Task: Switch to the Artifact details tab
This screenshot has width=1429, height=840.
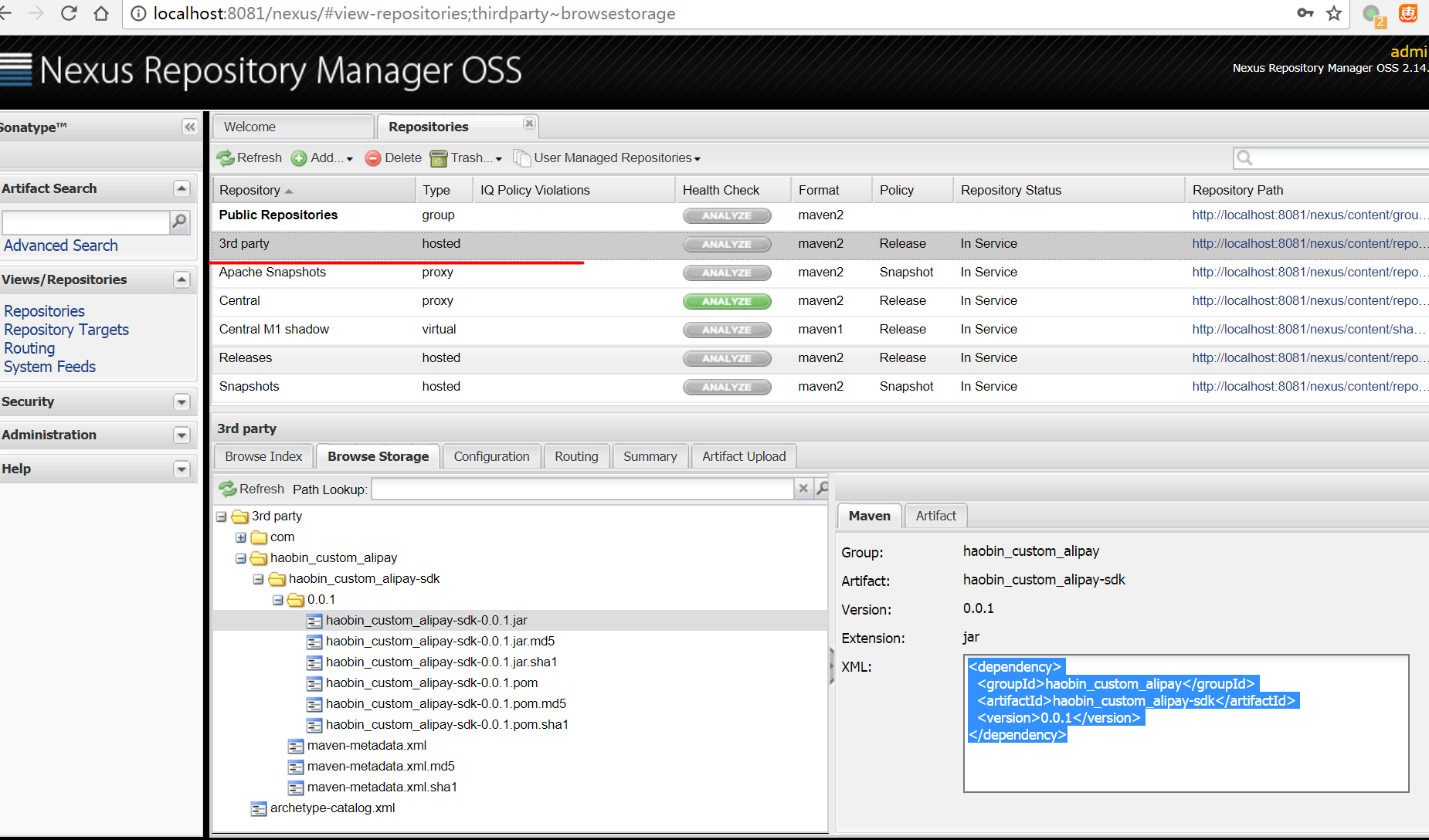Action: 935,516
